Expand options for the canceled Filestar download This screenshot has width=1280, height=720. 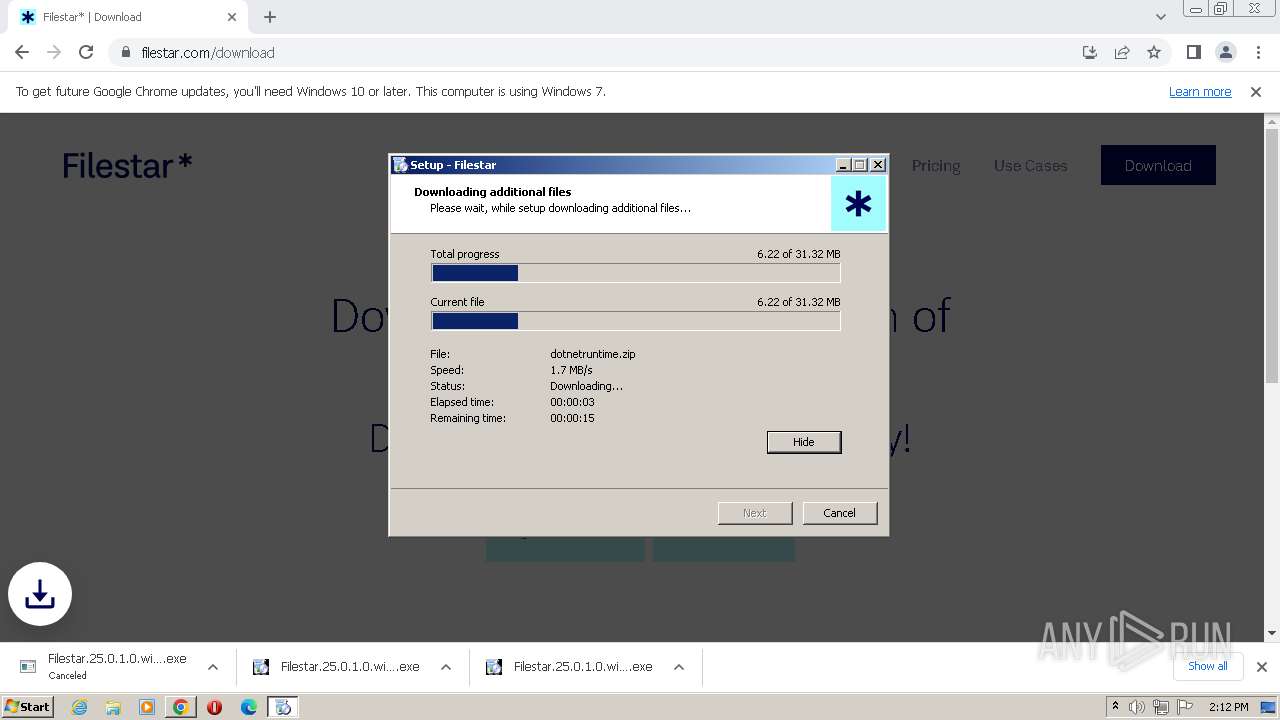pos(213,667)
